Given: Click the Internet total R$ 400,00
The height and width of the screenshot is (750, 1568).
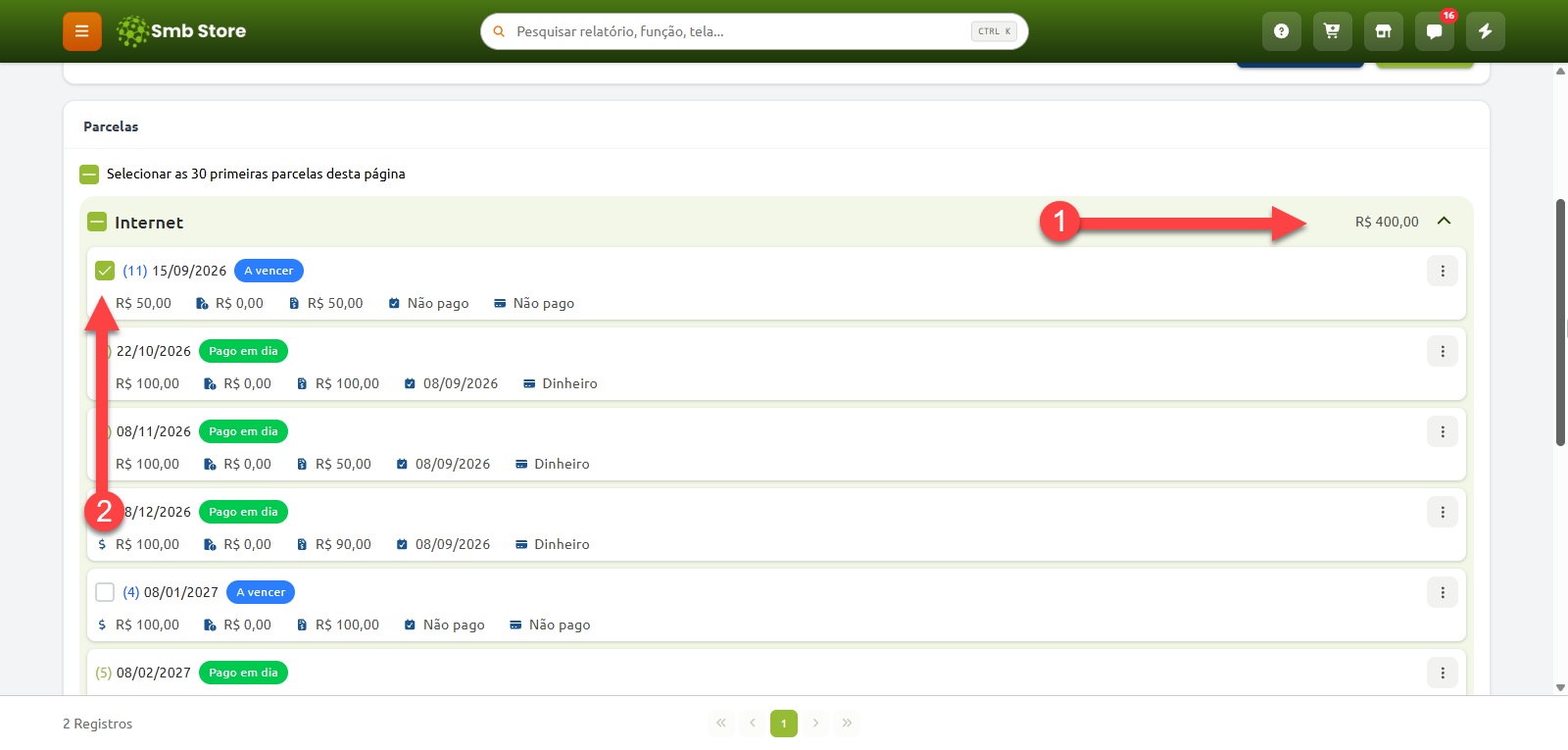Looking at the screenshot, I should pyautogui.click(x=1387, y=223).
